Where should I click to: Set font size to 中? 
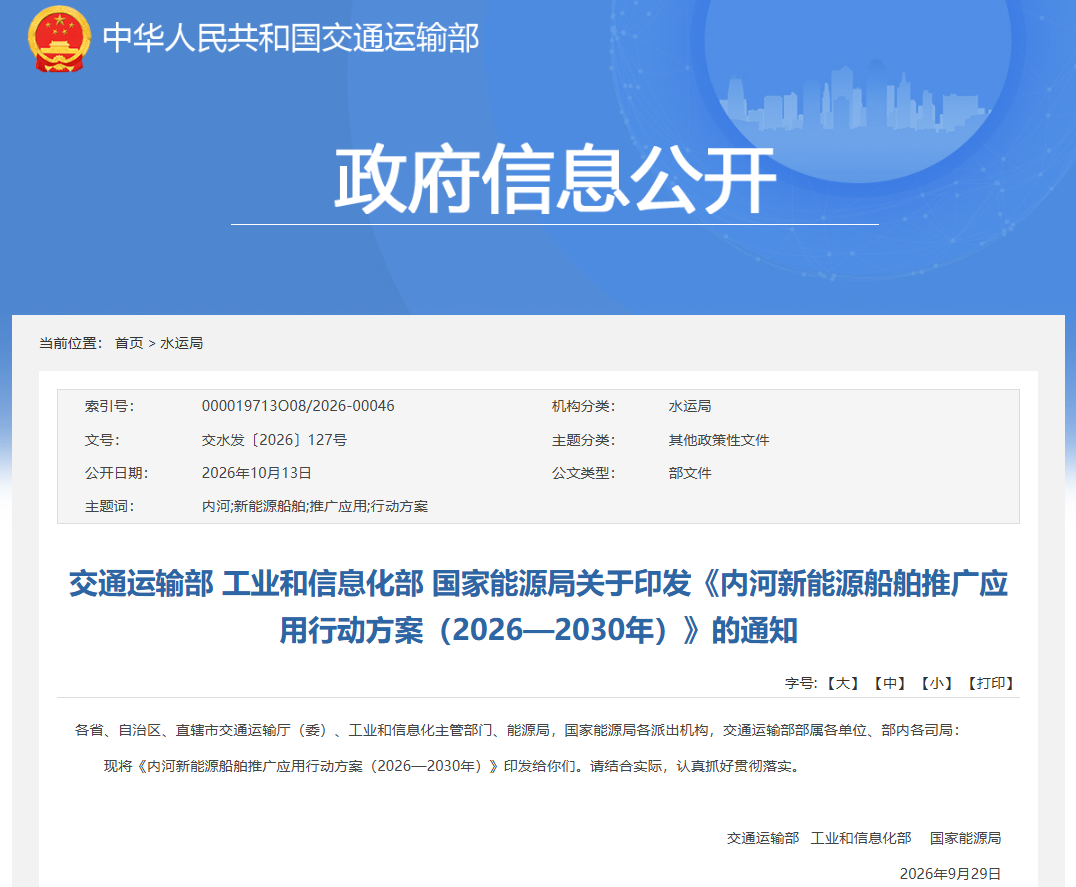(889, 683)
